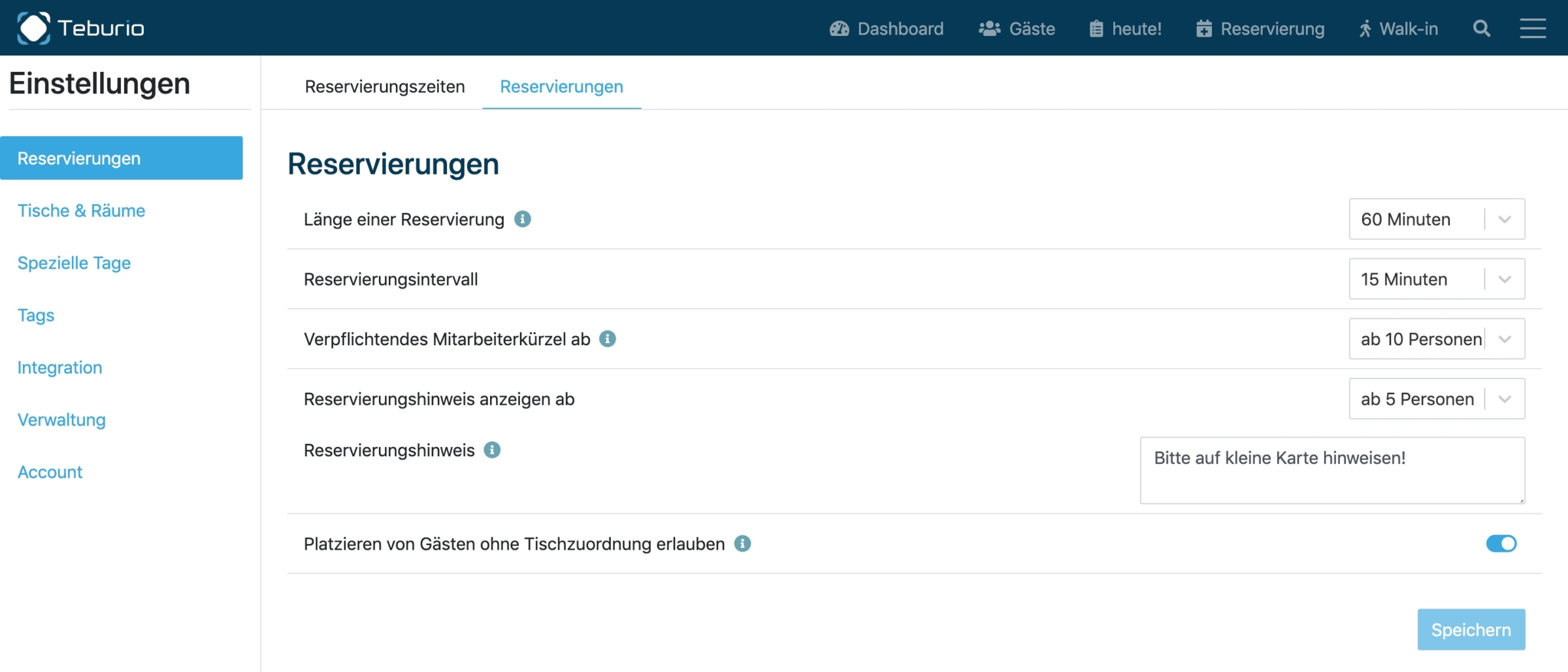The image size is (1568, 672).
Task: Click info icon beside Länge einer Reservierung
Action: [x=522, y=219]
